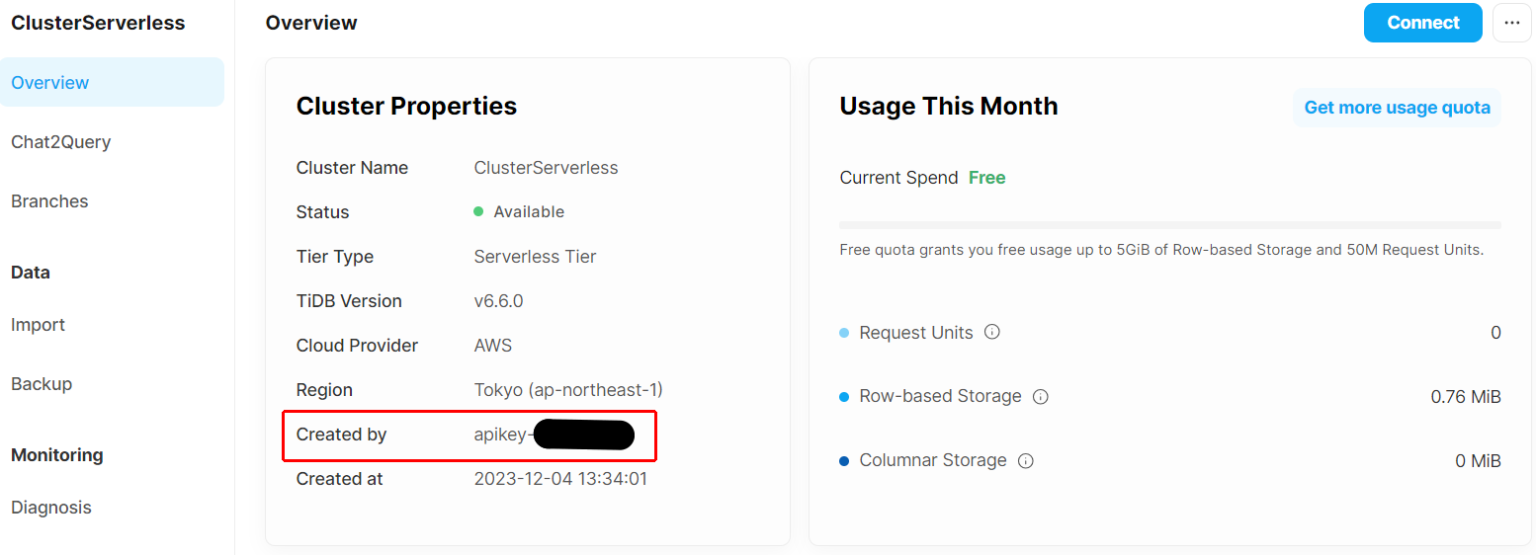Select Import under Data section
This screenshot has height=555, width=1536.
click(x=38, y=325)
